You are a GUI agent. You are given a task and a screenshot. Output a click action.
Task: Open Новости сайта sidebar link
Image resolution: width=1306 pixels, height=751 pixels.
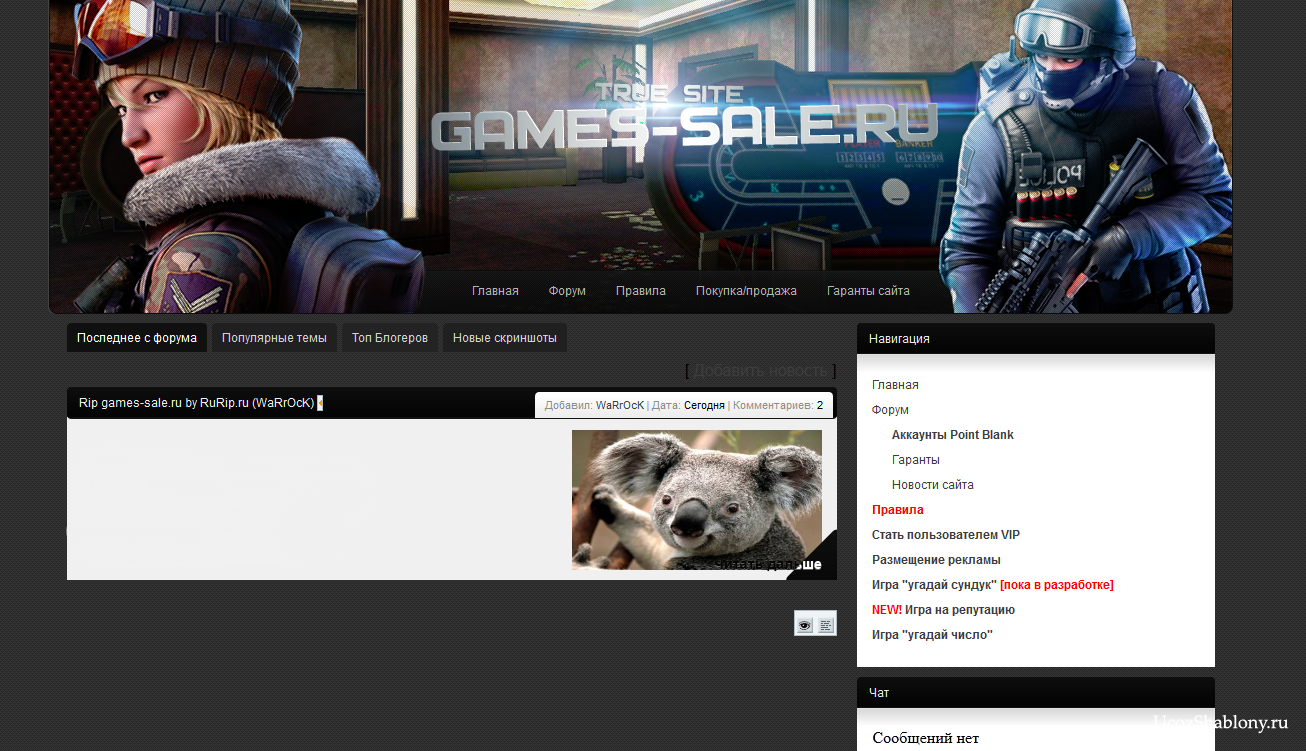click(x=933, y=485)
